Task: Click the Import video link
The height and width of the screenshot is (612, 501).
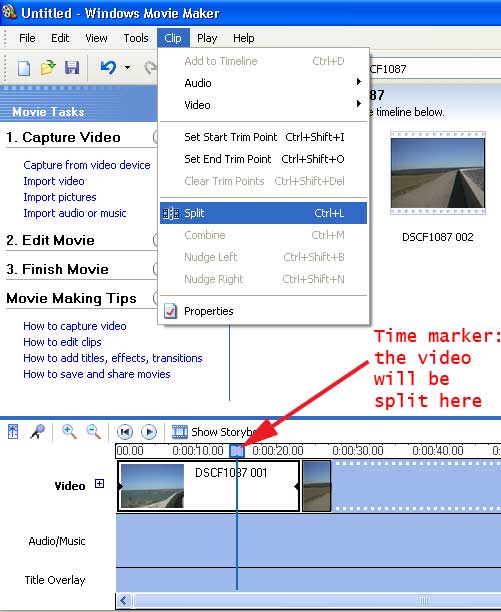Action: click(x=54, y=181)
